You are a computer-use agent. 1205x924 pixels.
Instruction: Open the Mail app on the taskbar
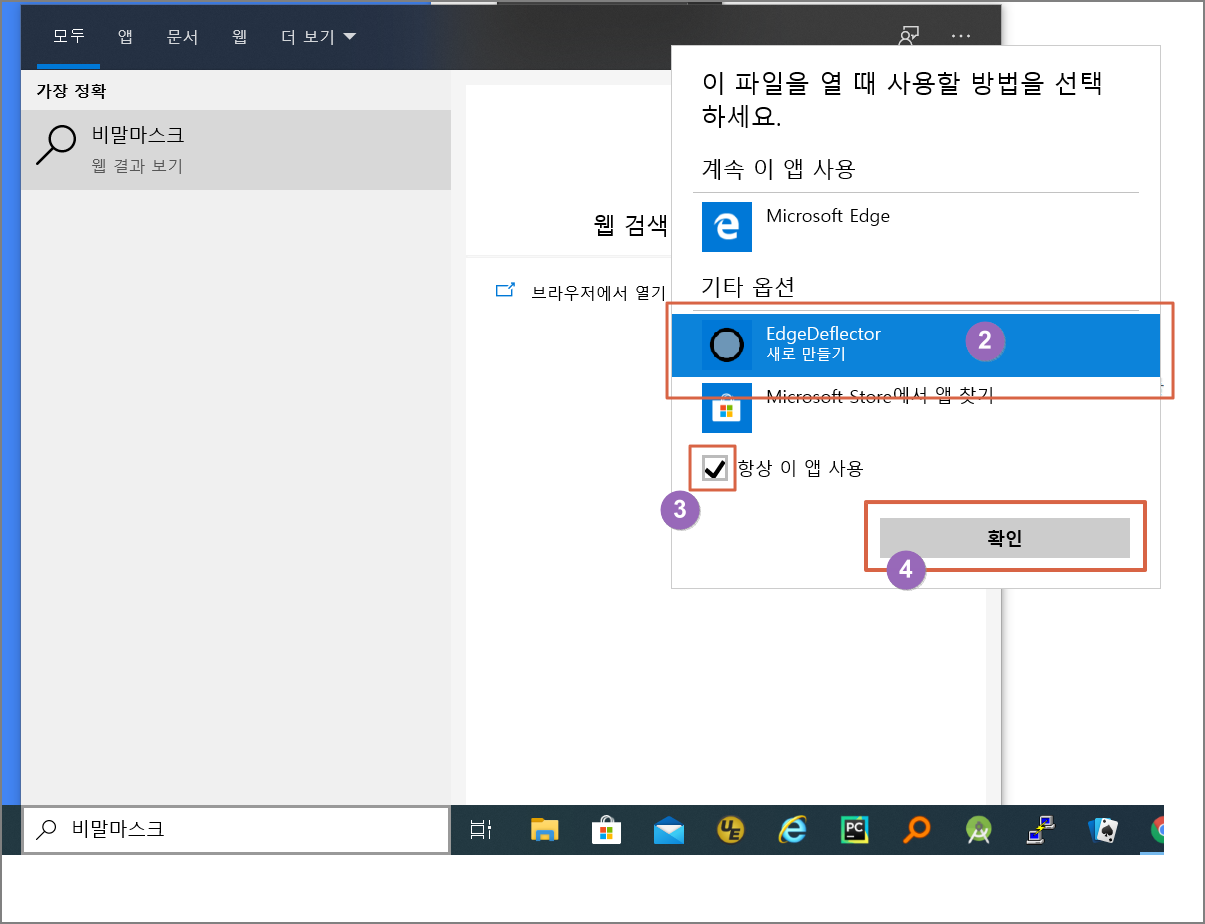tap(668, 830)
